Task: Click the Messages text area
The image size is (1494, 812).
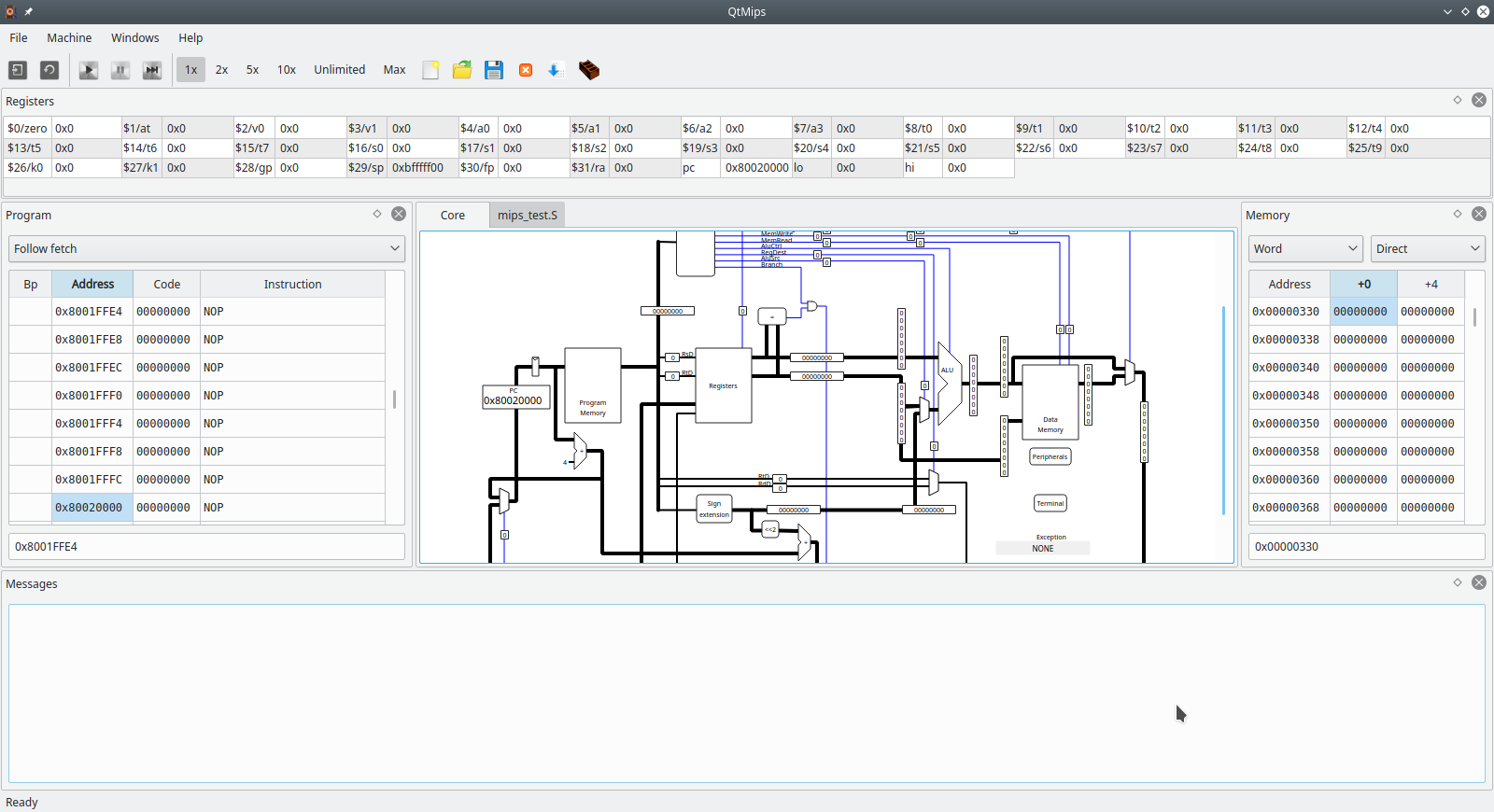Action: [747, 693]
